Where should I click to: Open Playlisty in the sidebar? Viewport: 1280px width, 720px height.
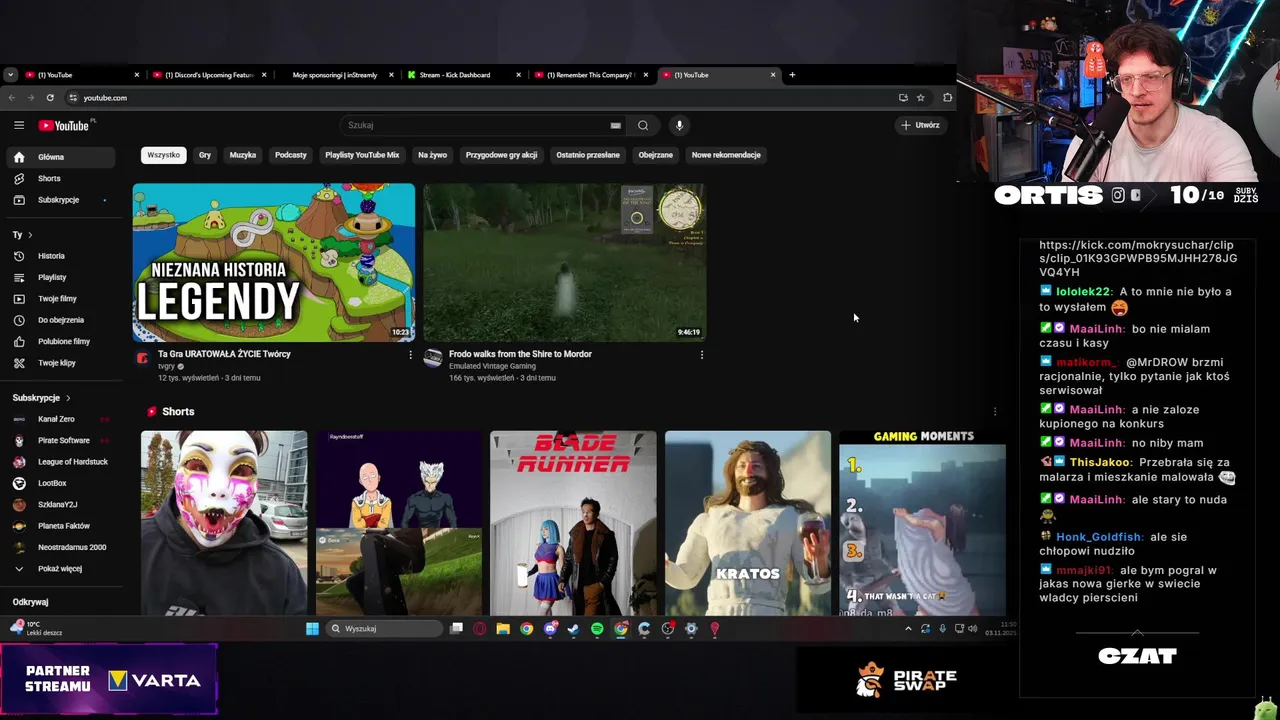coord(62,277)
